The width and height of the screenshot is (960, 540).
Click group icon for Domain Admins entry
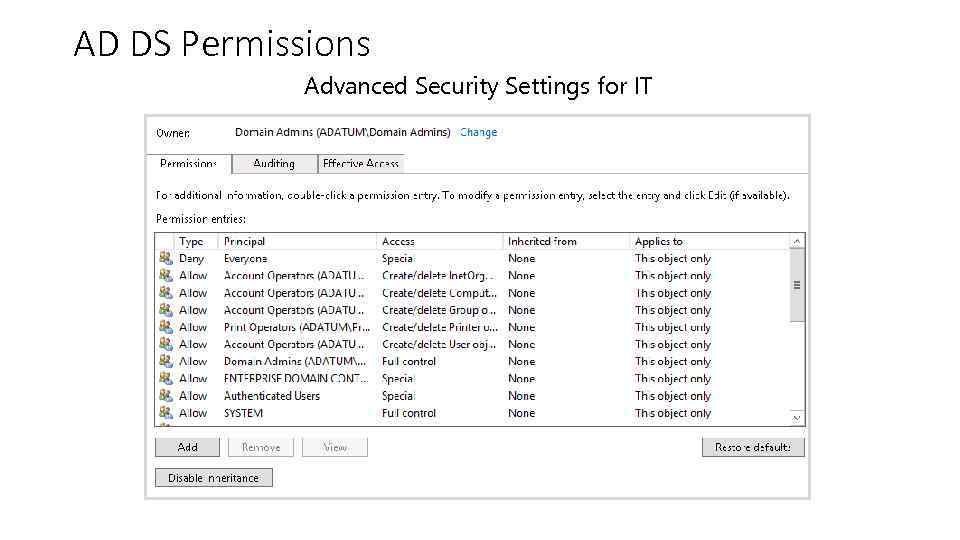pyautogui.click(x=166, y=361)
